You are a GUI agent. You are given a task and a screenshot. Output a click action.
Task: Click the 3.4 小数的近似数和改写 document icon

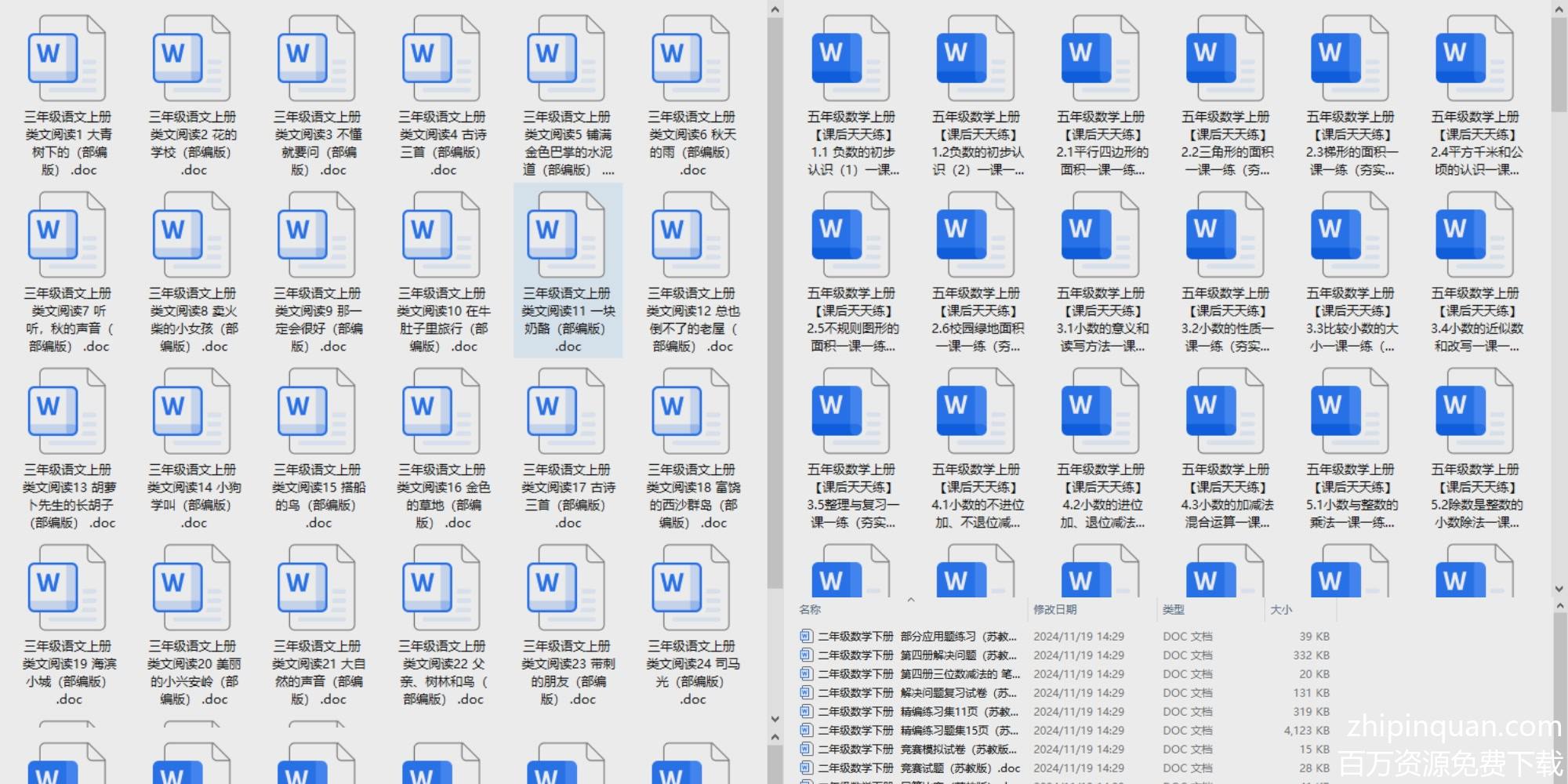pyautogui.click(x=1474, y=235)
